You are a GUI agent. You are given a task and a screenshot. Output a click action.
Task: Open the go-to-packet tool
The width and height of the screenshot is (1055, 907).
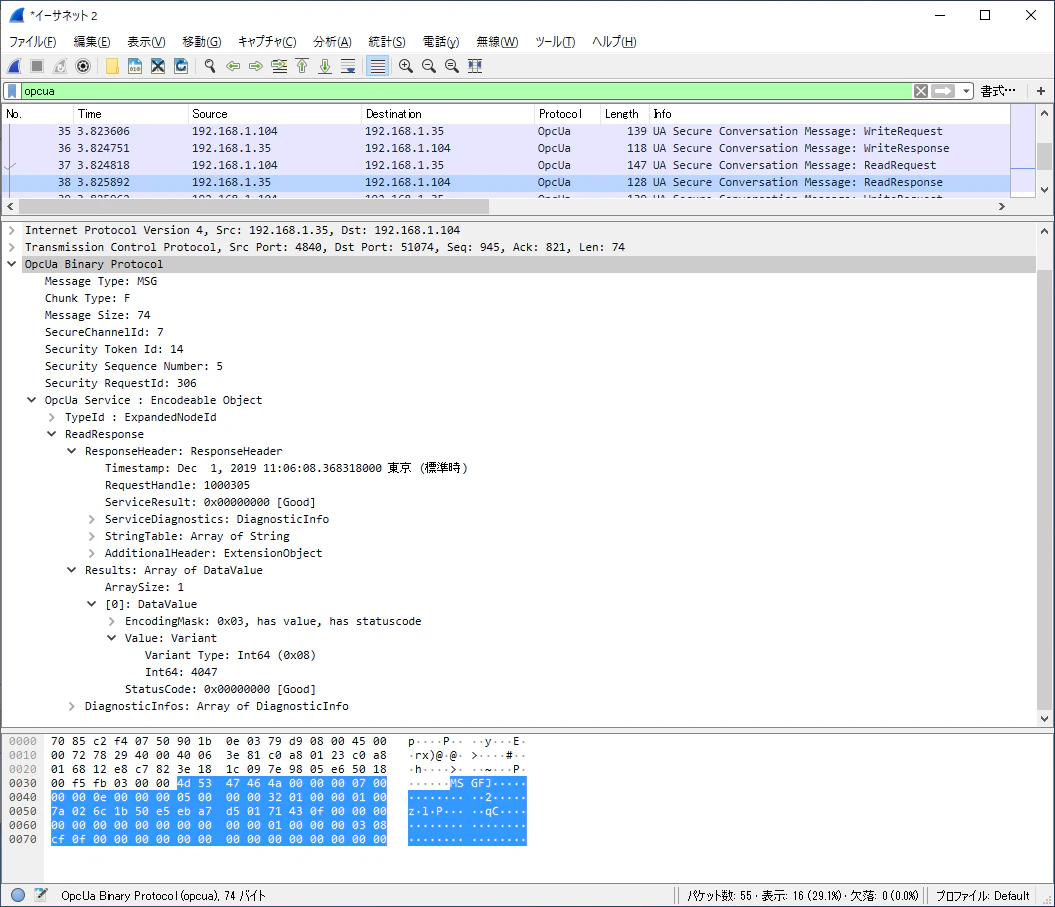[x=279, y=66]
